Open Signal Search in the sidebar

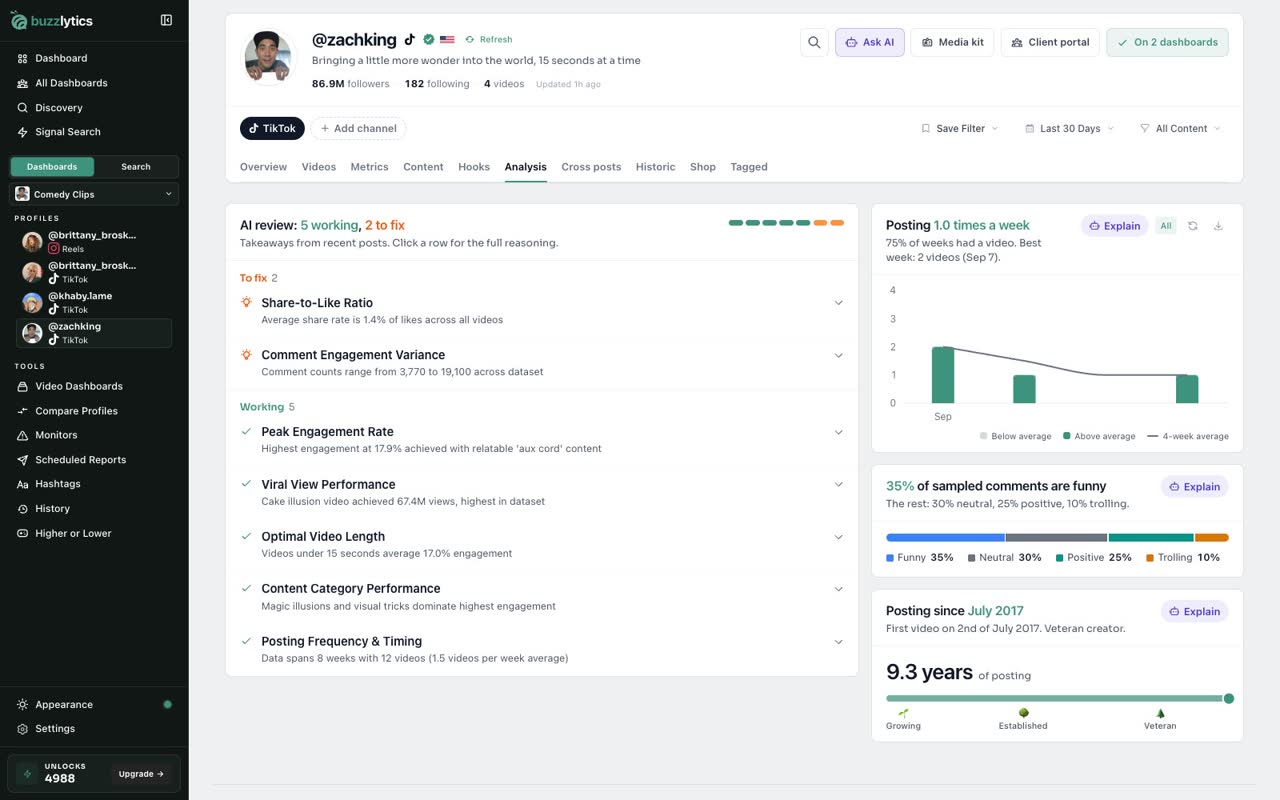[x=94, y=132]
